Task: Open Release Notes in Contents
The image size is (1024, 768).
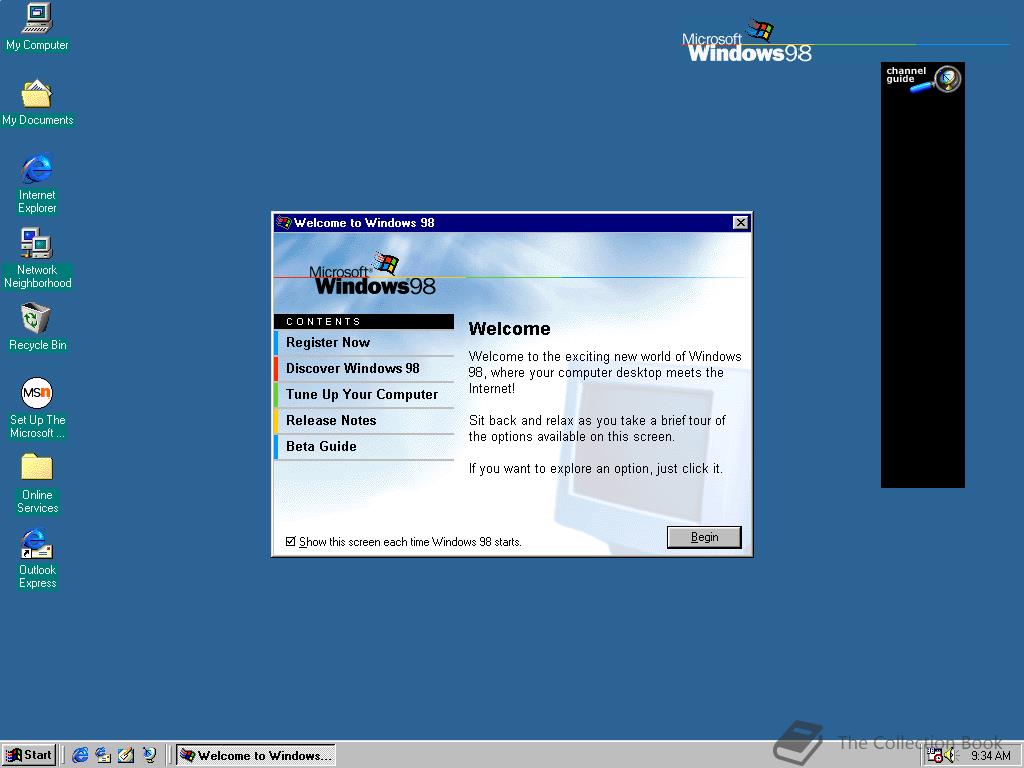Action: tap(364, 421)
